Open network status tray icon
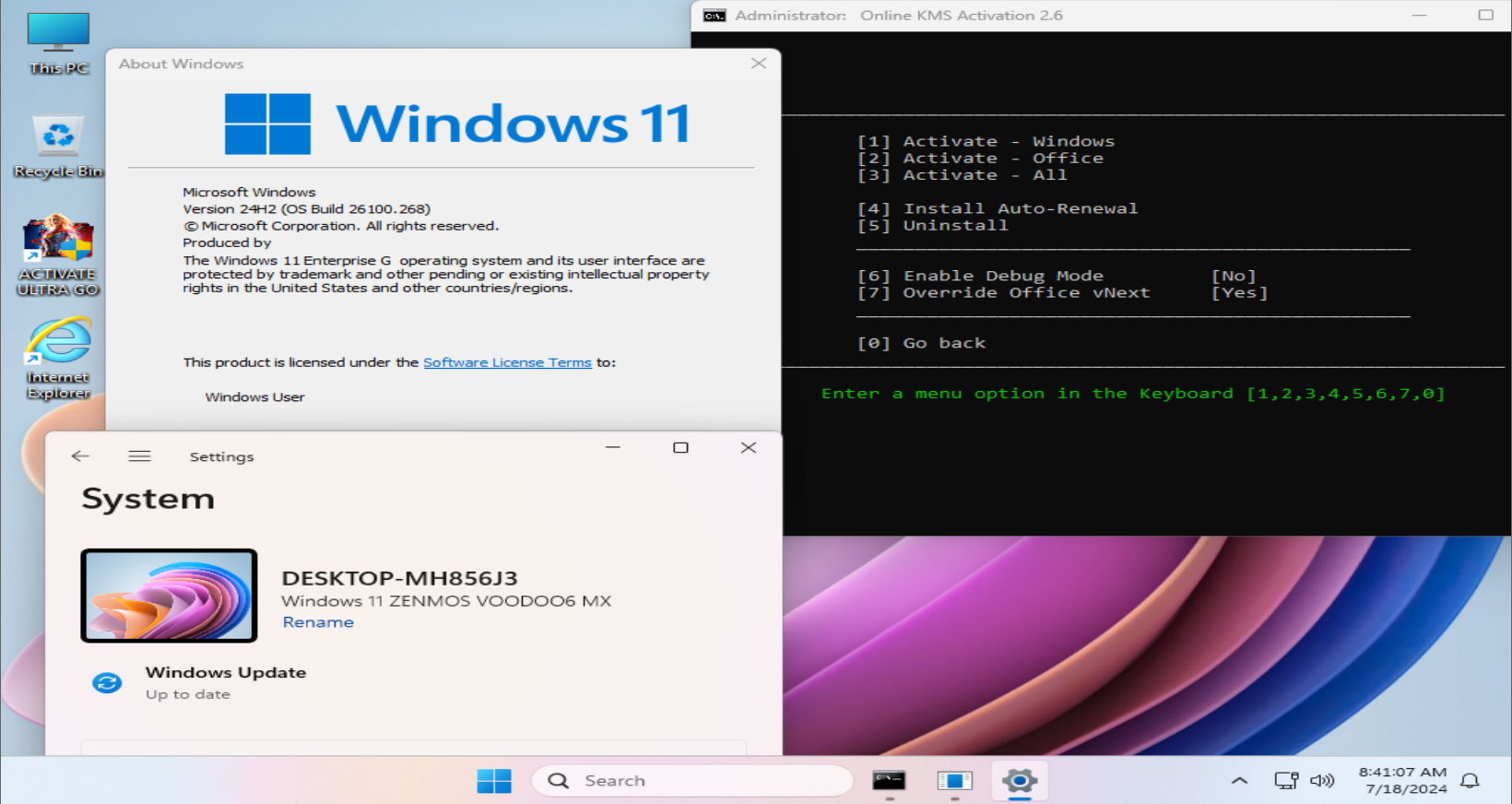1512x804 pixels. 1286,781
